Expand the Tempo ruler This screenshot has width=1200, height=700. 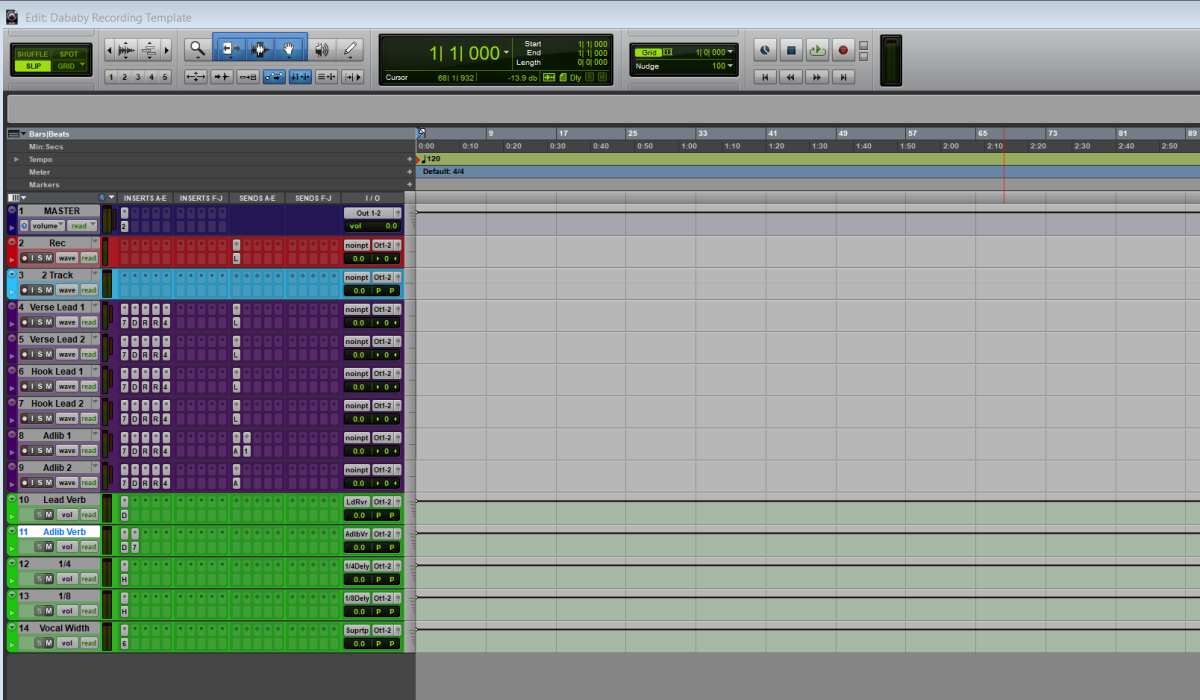[16, 159]
